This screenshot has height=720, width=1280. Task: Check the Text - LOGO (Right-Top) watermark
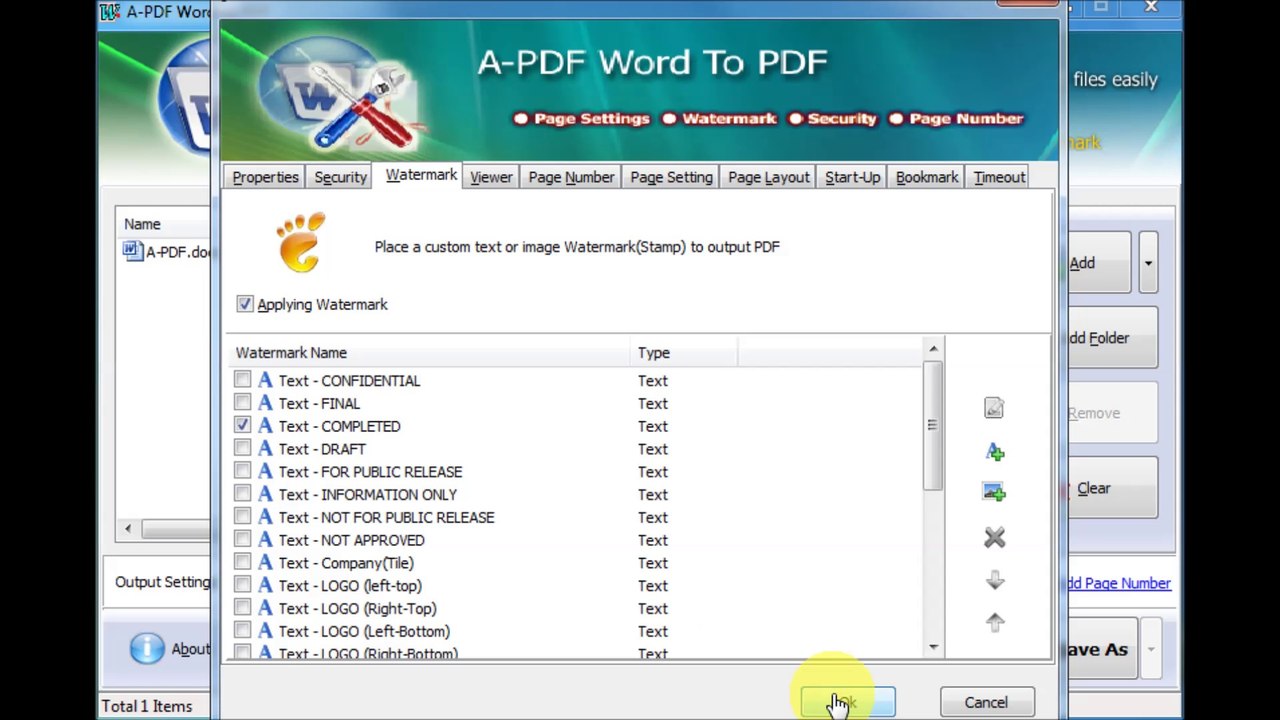(242, 607)
